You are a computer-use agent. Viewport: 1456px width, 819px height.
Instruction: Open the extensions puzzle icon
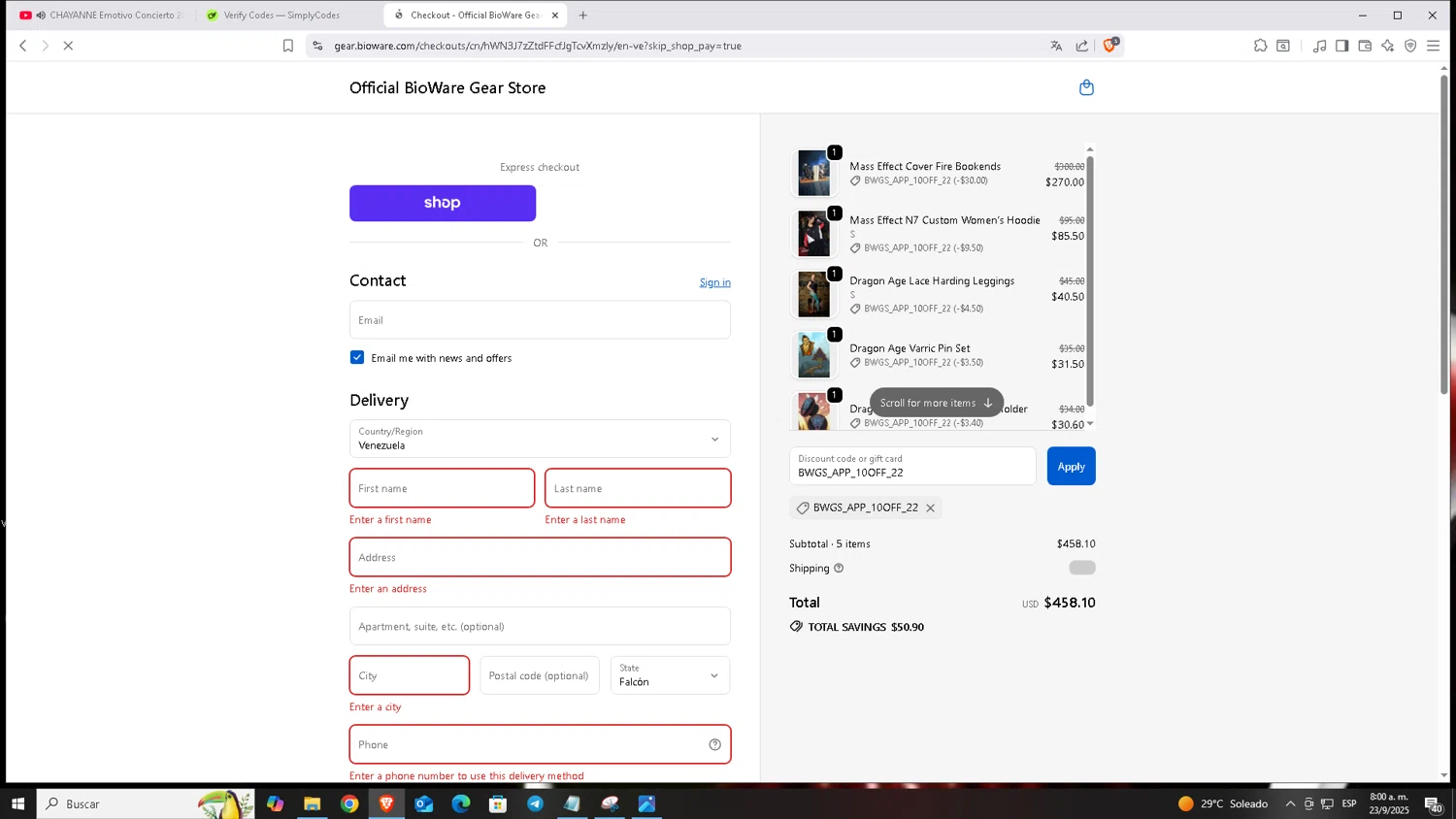point(1260,46)
